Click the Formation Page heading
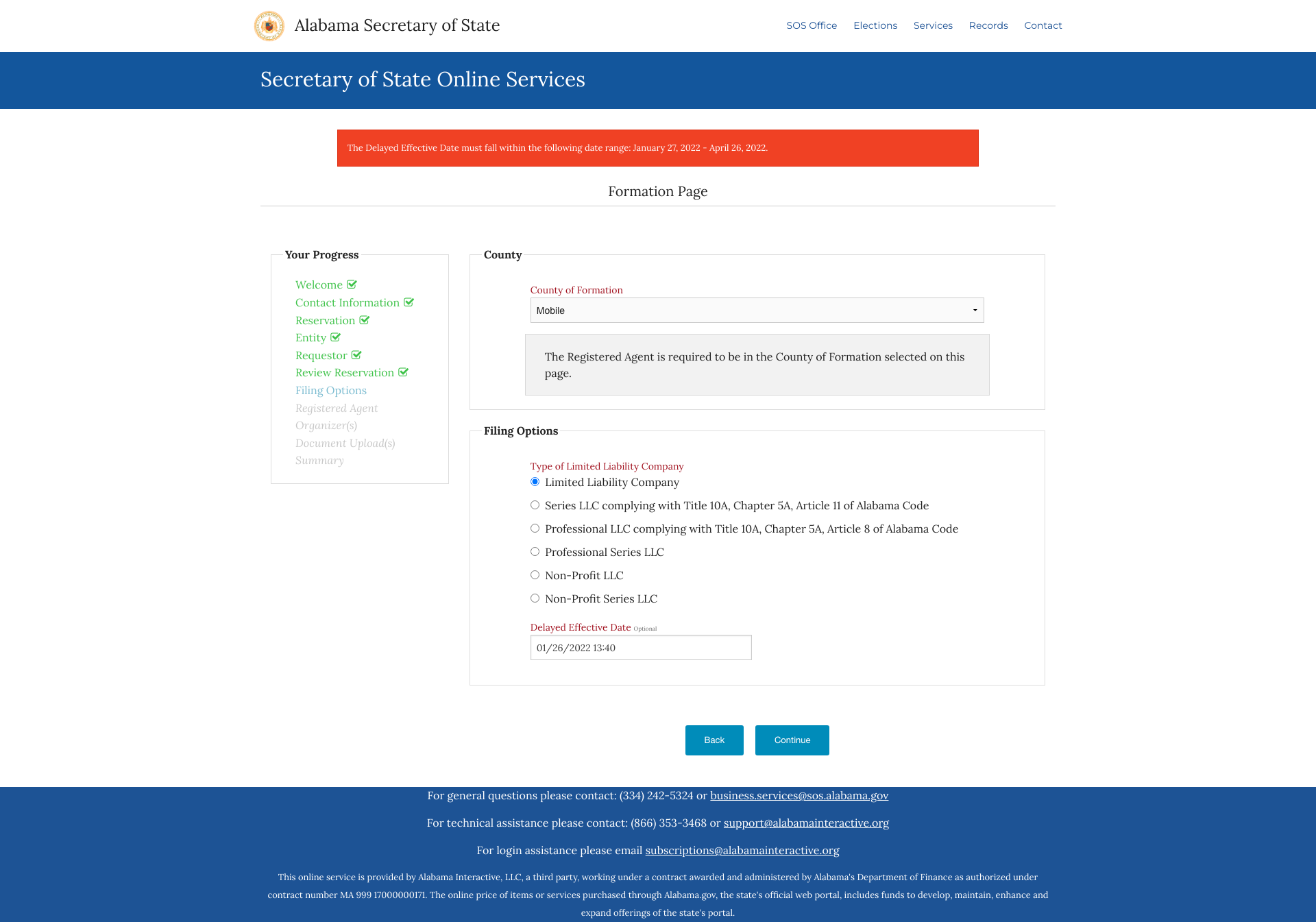Viewport: 1316px width, 922px height. (658, 191)
